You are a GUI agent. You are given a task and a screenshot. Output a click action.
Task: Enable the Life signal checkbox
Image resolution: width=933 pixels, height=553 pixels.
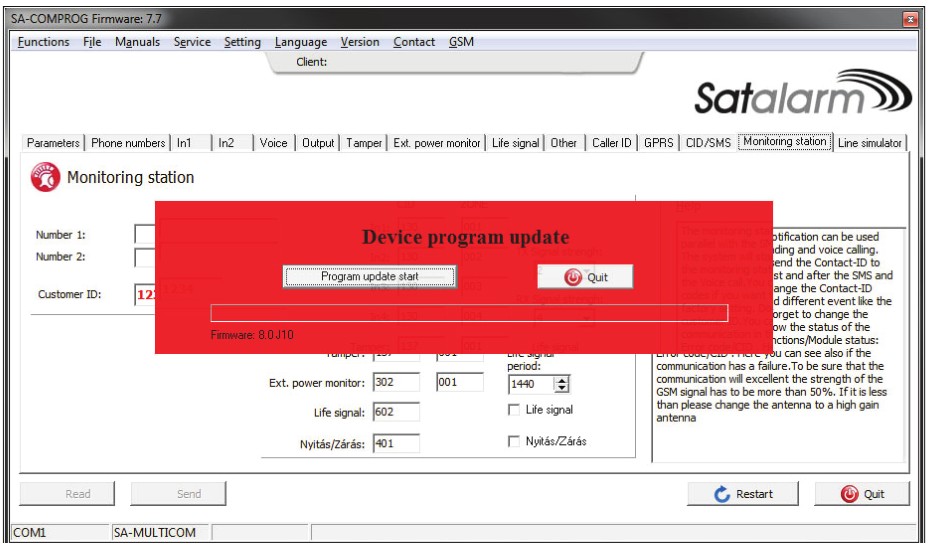[514, 410]
